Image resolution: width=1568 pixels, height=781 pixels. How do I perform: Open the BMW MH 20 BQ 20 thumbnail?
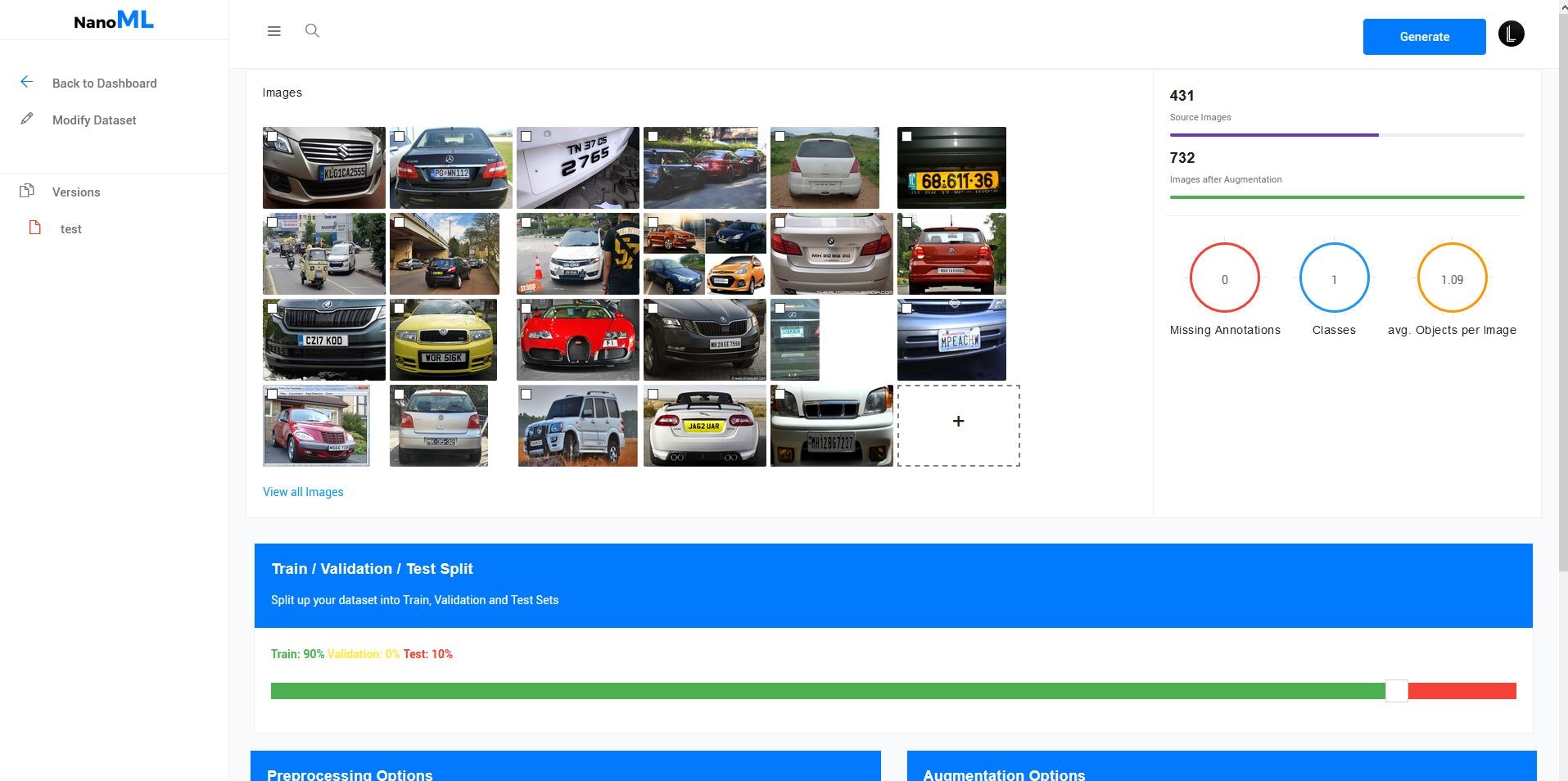point(832,254)
